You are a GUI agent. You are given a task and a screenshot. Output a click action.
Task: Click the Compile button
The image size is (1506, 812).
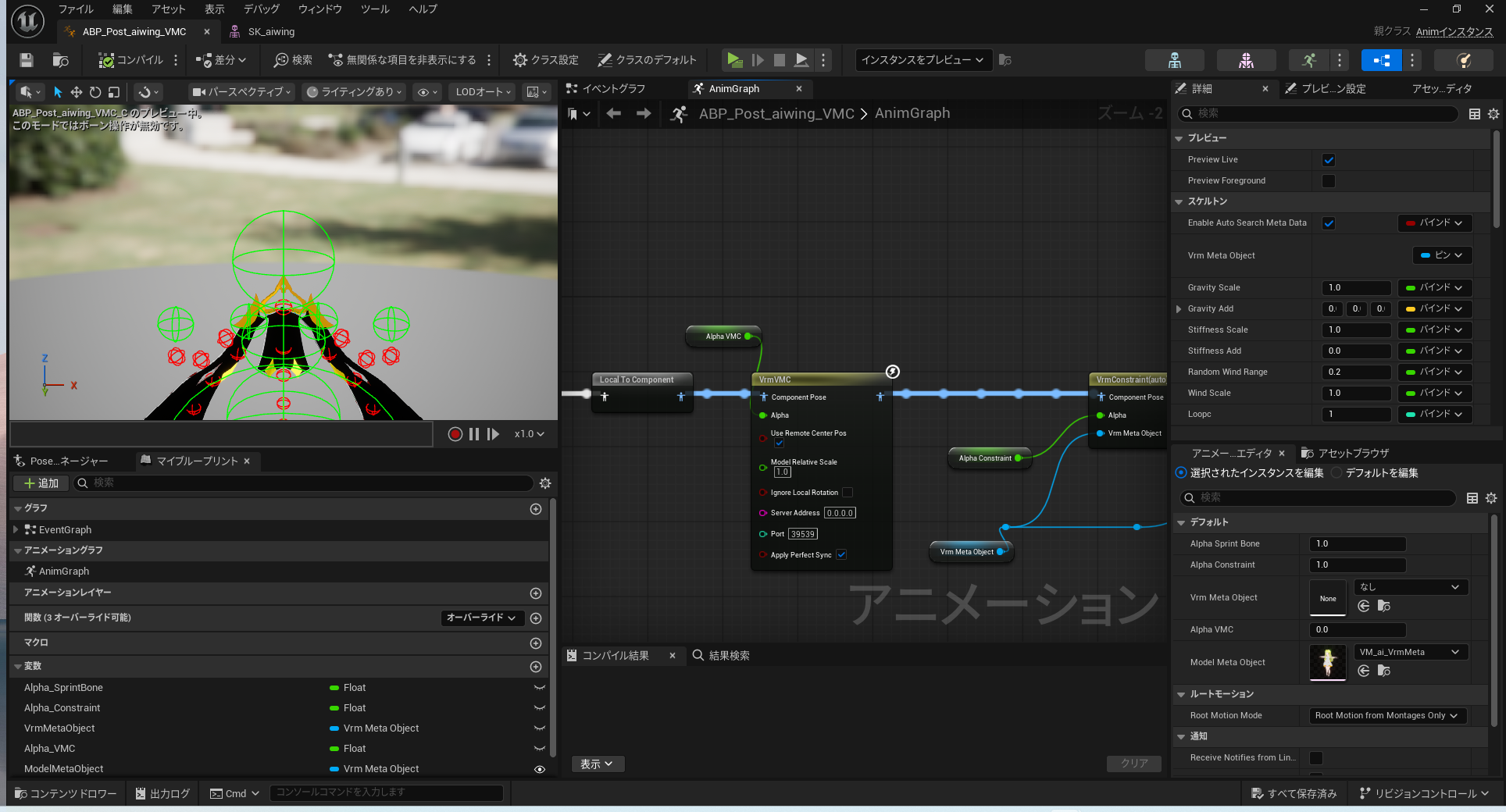tap(131, 60)
